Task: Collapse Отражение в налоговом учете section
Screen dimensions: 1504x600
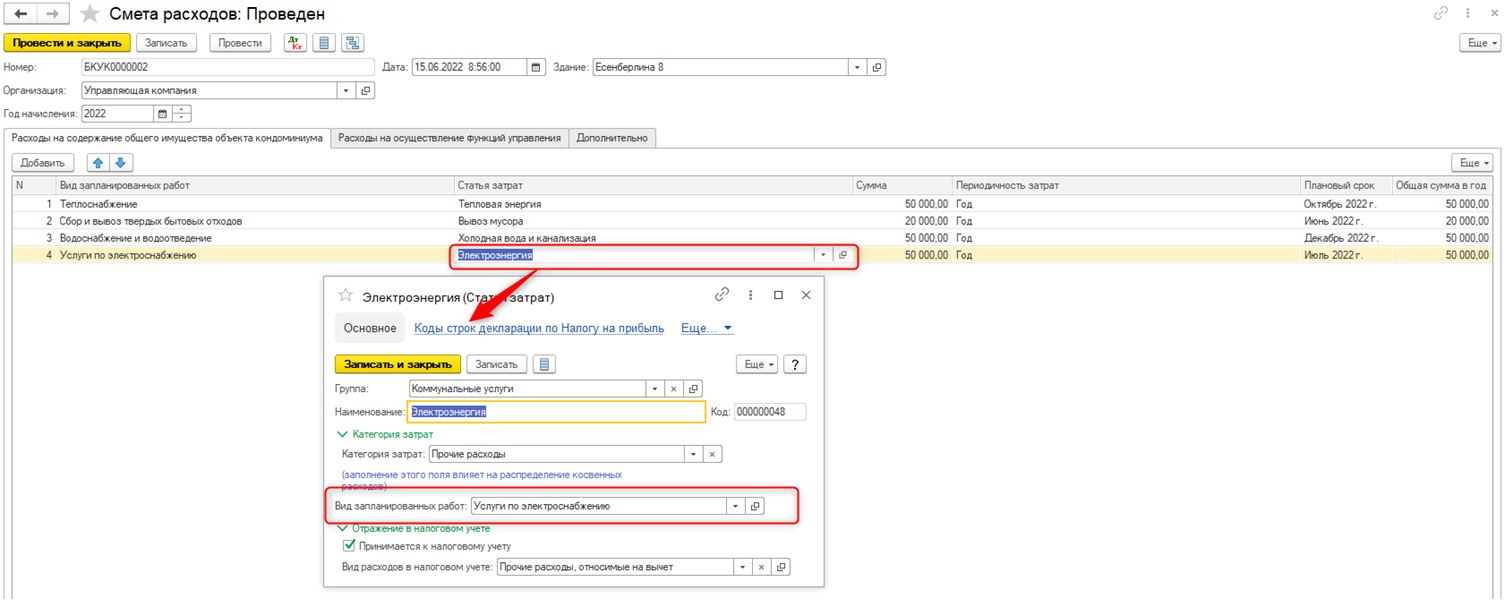Action: pyautogui.click(x=342, y=527)
